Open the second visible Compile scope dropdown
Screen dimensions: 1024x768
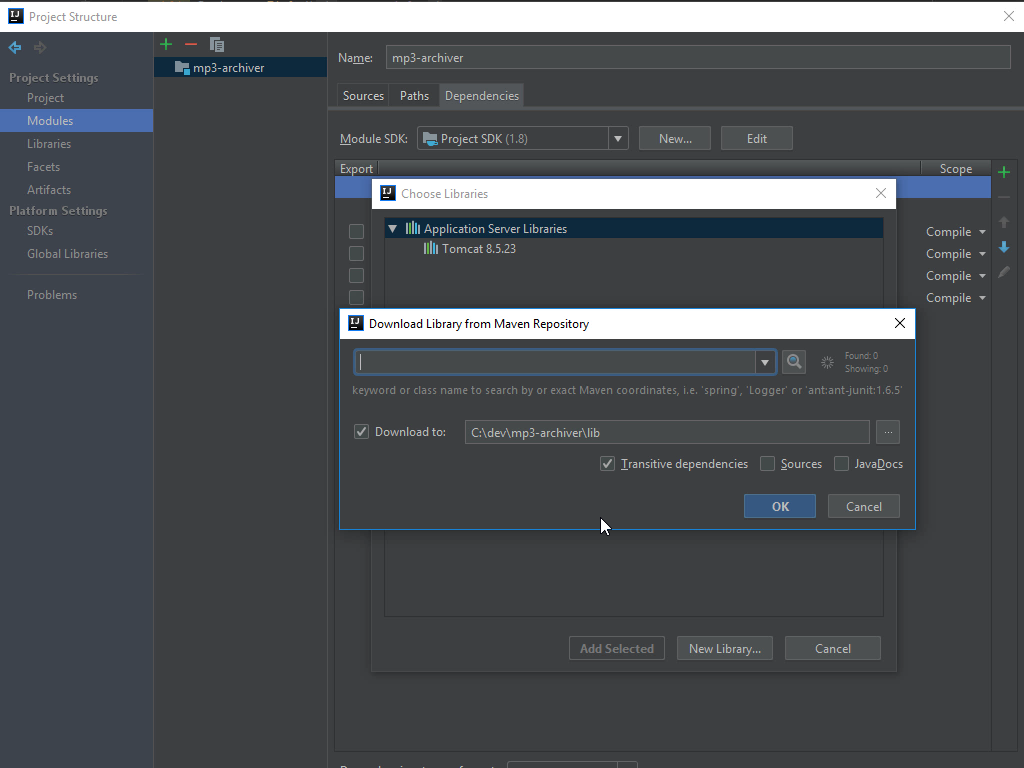[955, 254]
